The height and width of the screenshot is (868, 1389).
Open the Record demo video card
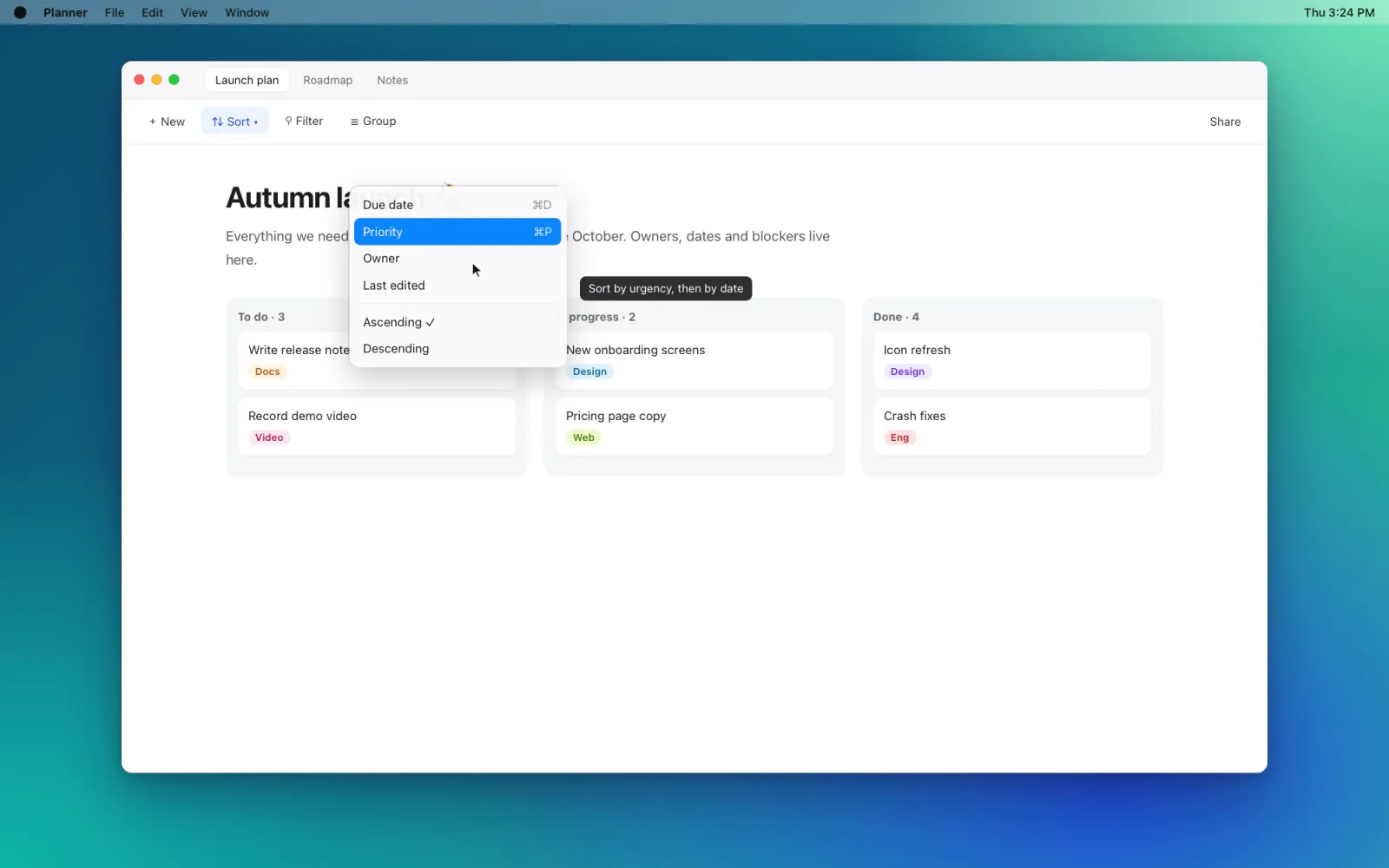pos(377,426)
